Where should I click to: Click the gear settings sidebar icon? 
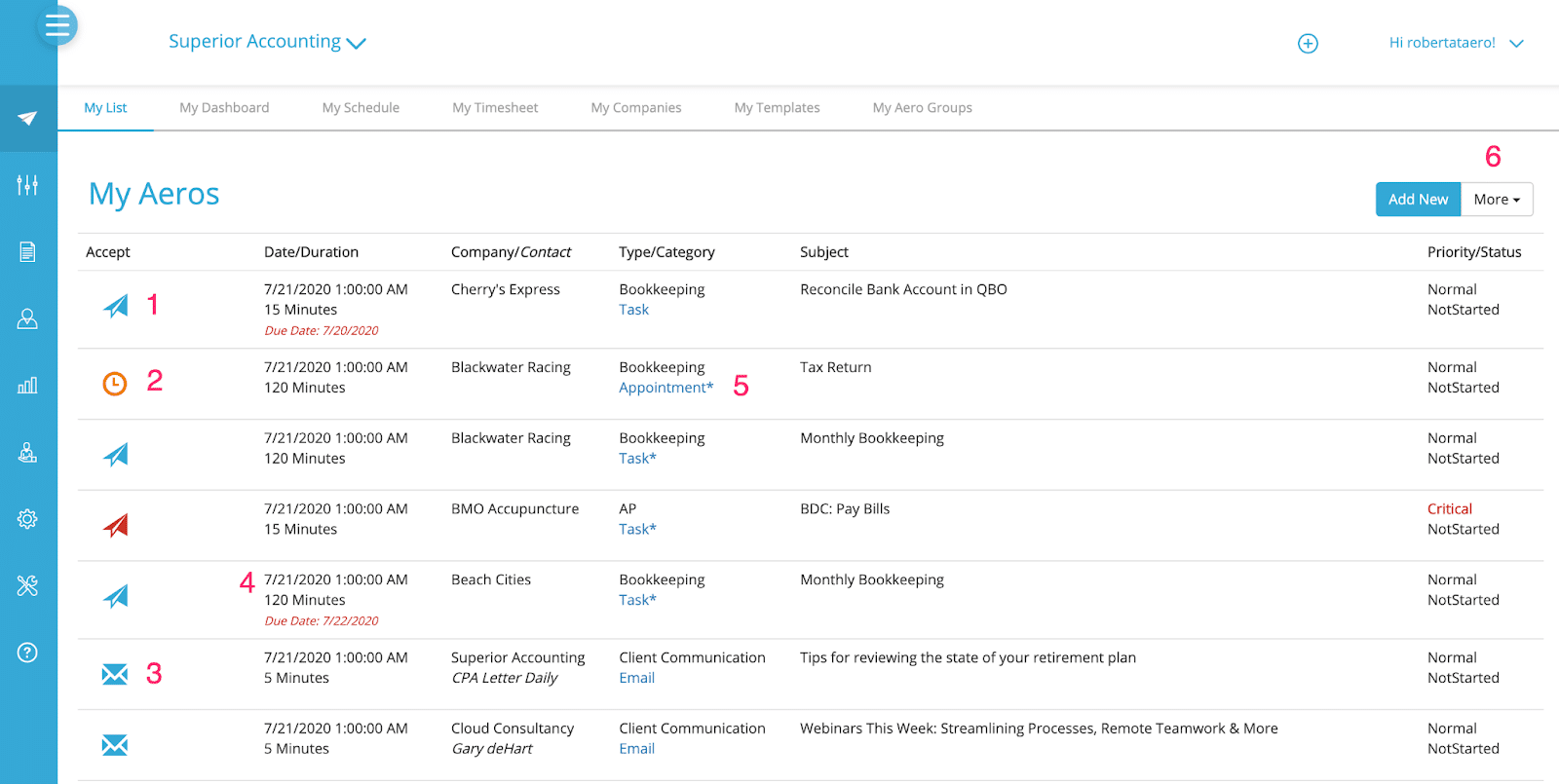point(27,519)
